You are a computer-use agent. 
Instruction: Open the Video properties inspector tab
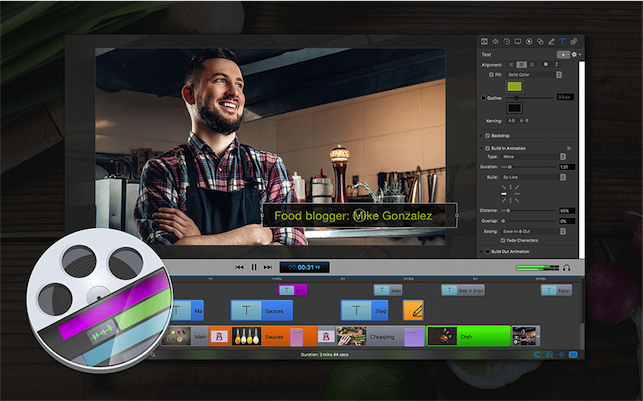click(484, 41)
